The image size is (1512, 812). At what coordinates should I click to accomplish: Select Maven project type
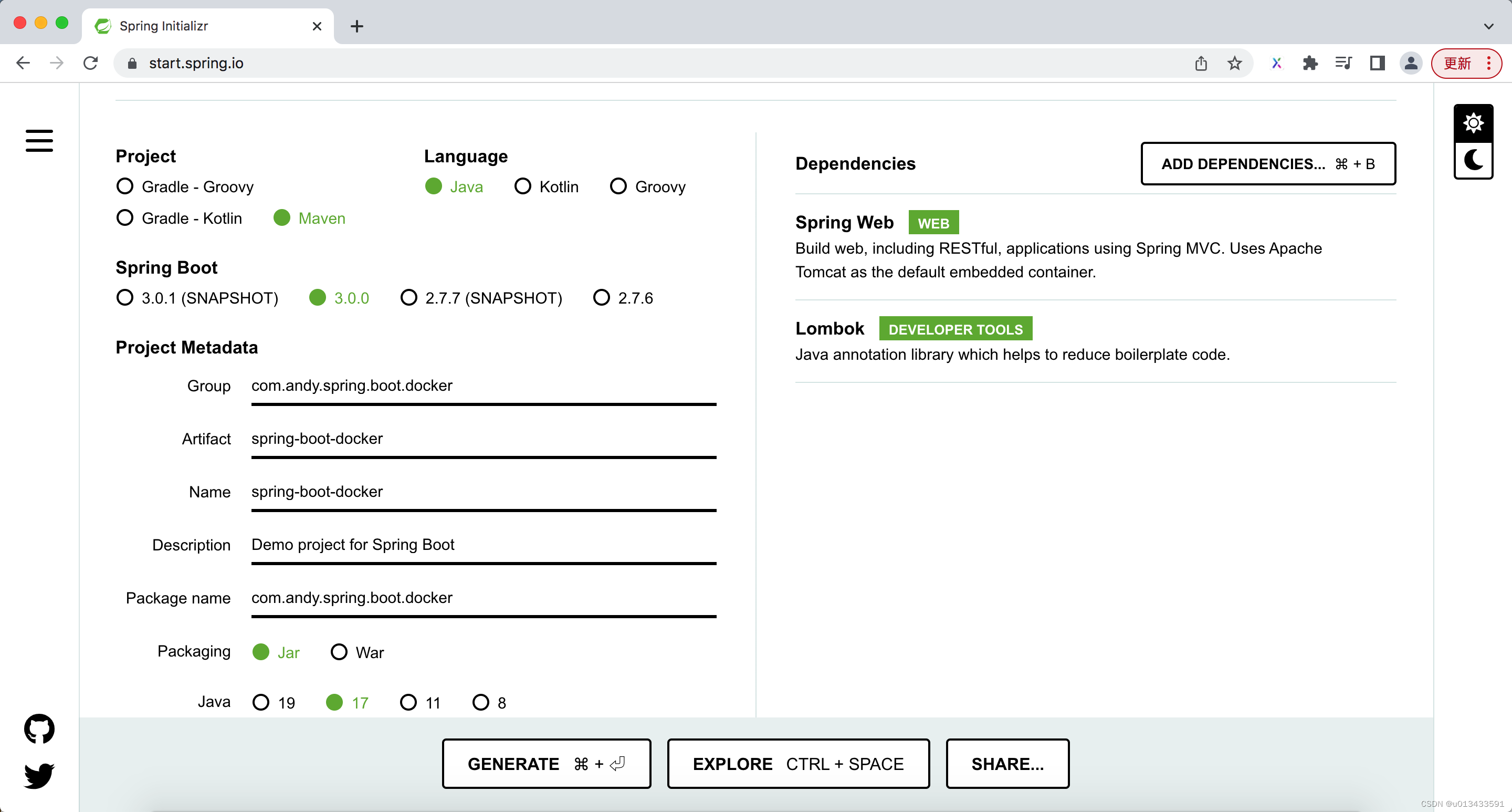(x=309, y=218)
